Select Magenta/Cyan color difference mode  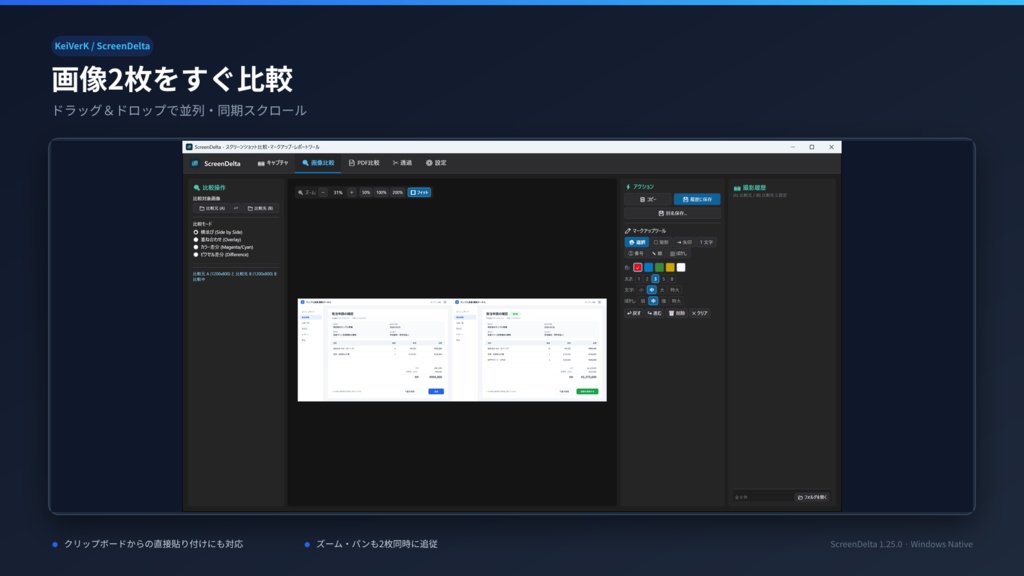point(223,247)
